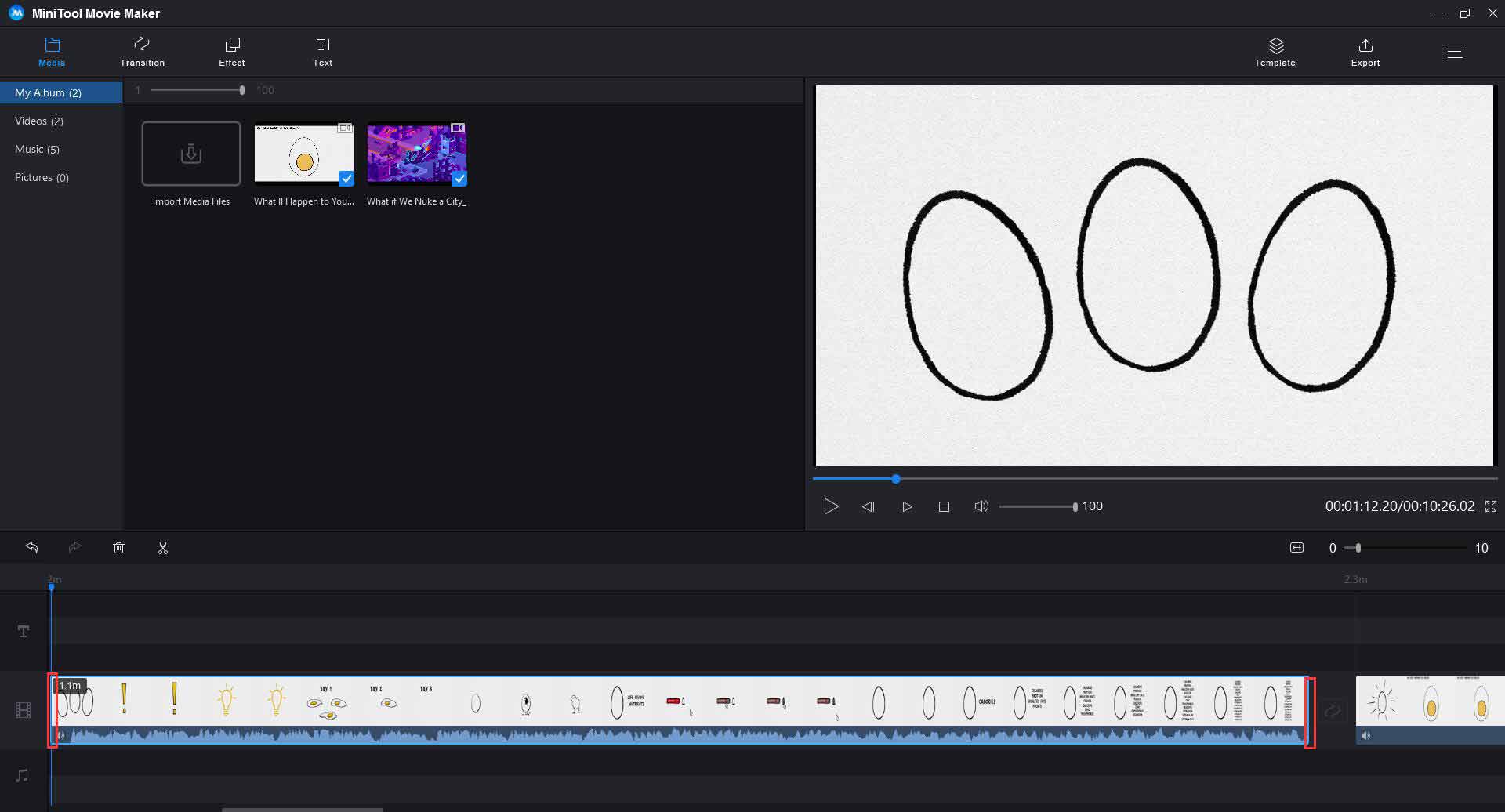Click the Undo icon above the timeline
Viewport: 1505px width, 812px height.
32,547
